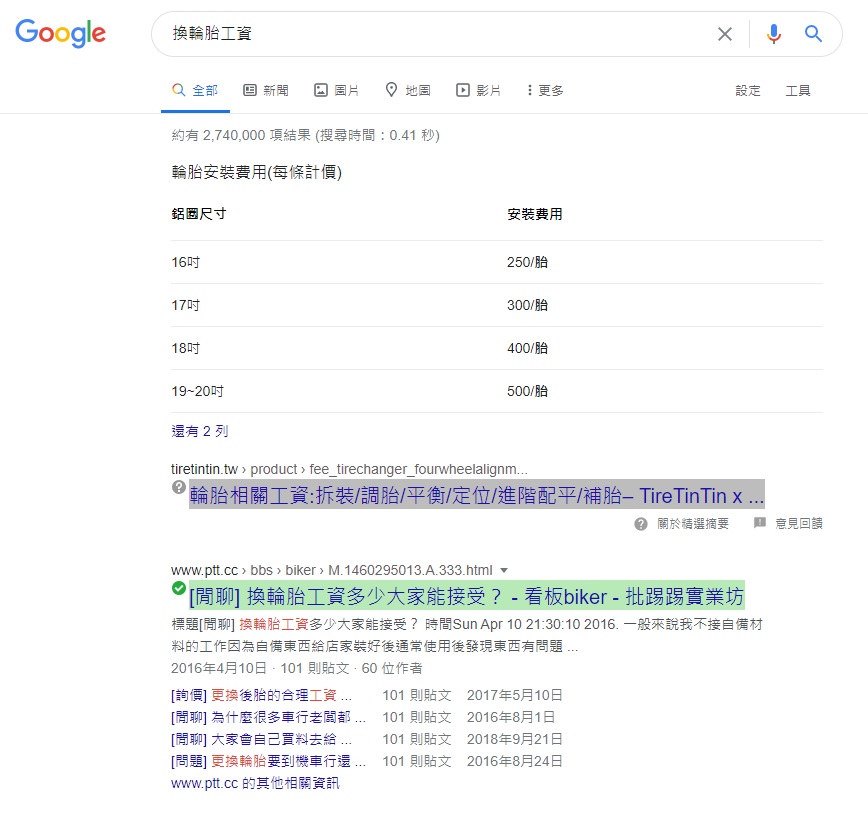This screenshot has height=814, width=868.
Task: Click the 250/胎 price cell
Action: click(528, 262)
